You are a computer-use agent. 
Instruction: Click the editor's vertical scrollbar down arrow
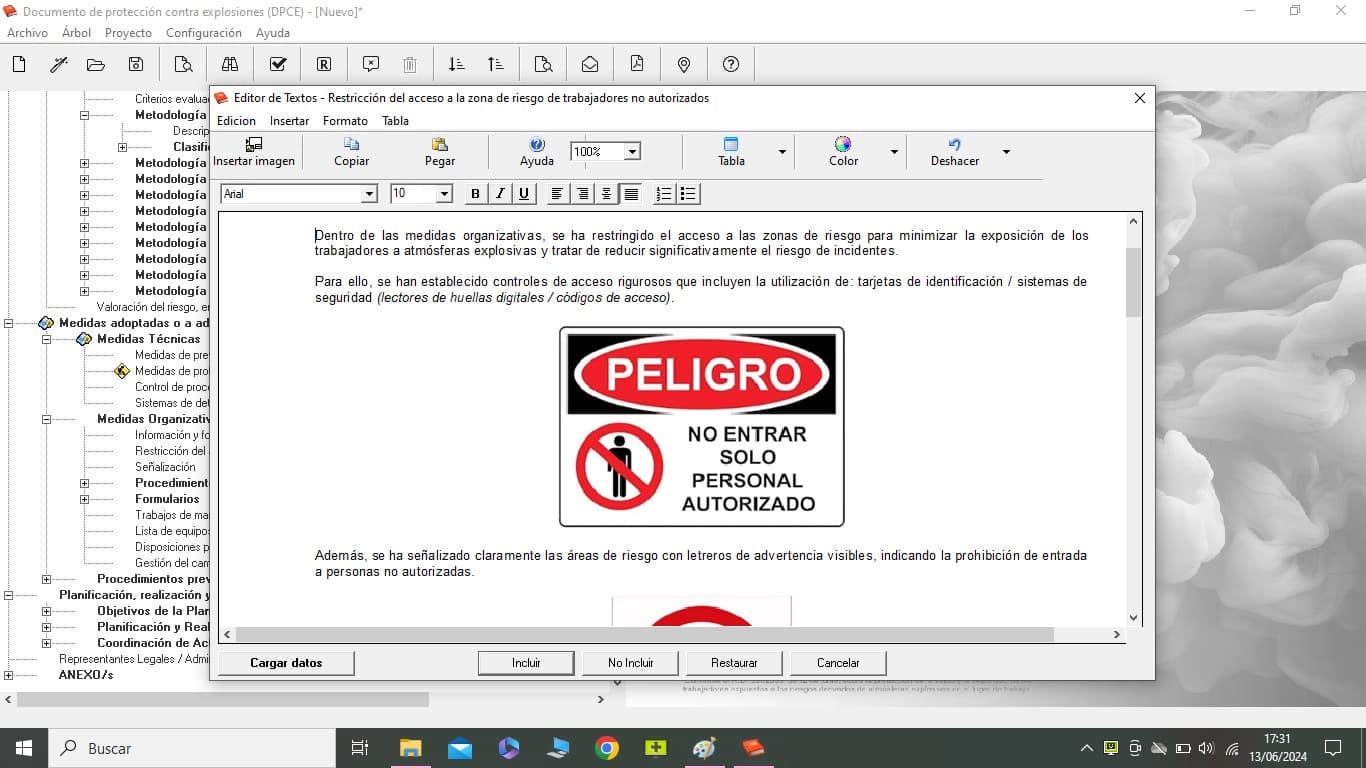click(x=1133, y=618)
